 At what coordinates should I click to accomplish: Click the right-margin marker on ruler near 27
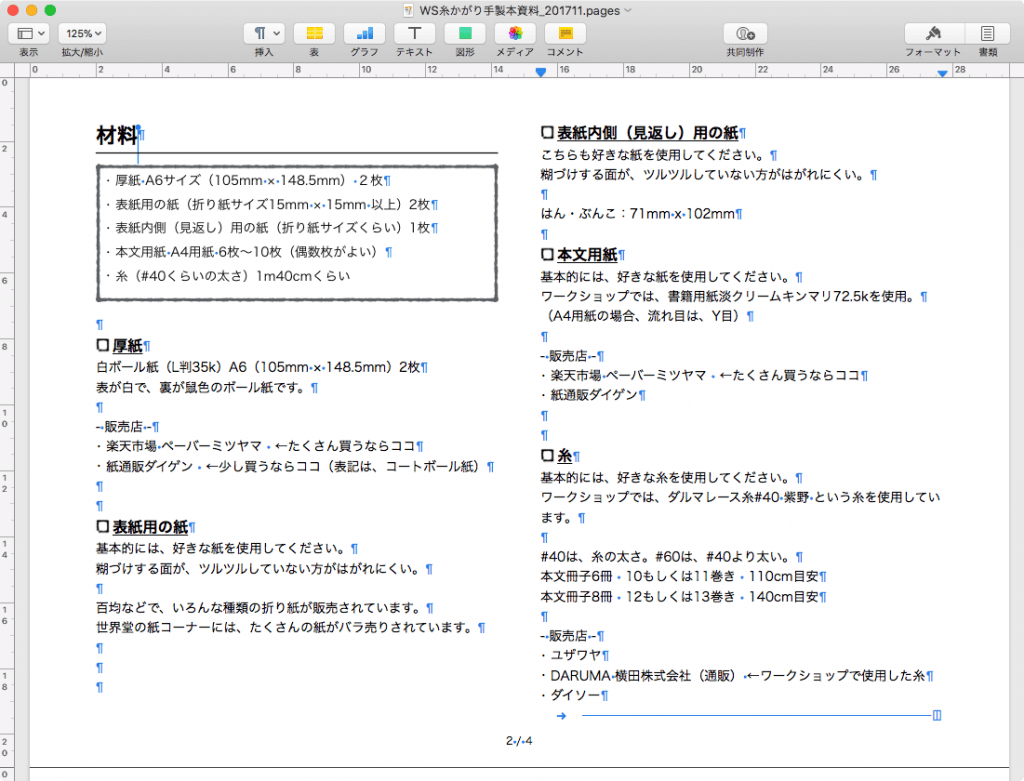pyautogui.click(x=942, y=73)
